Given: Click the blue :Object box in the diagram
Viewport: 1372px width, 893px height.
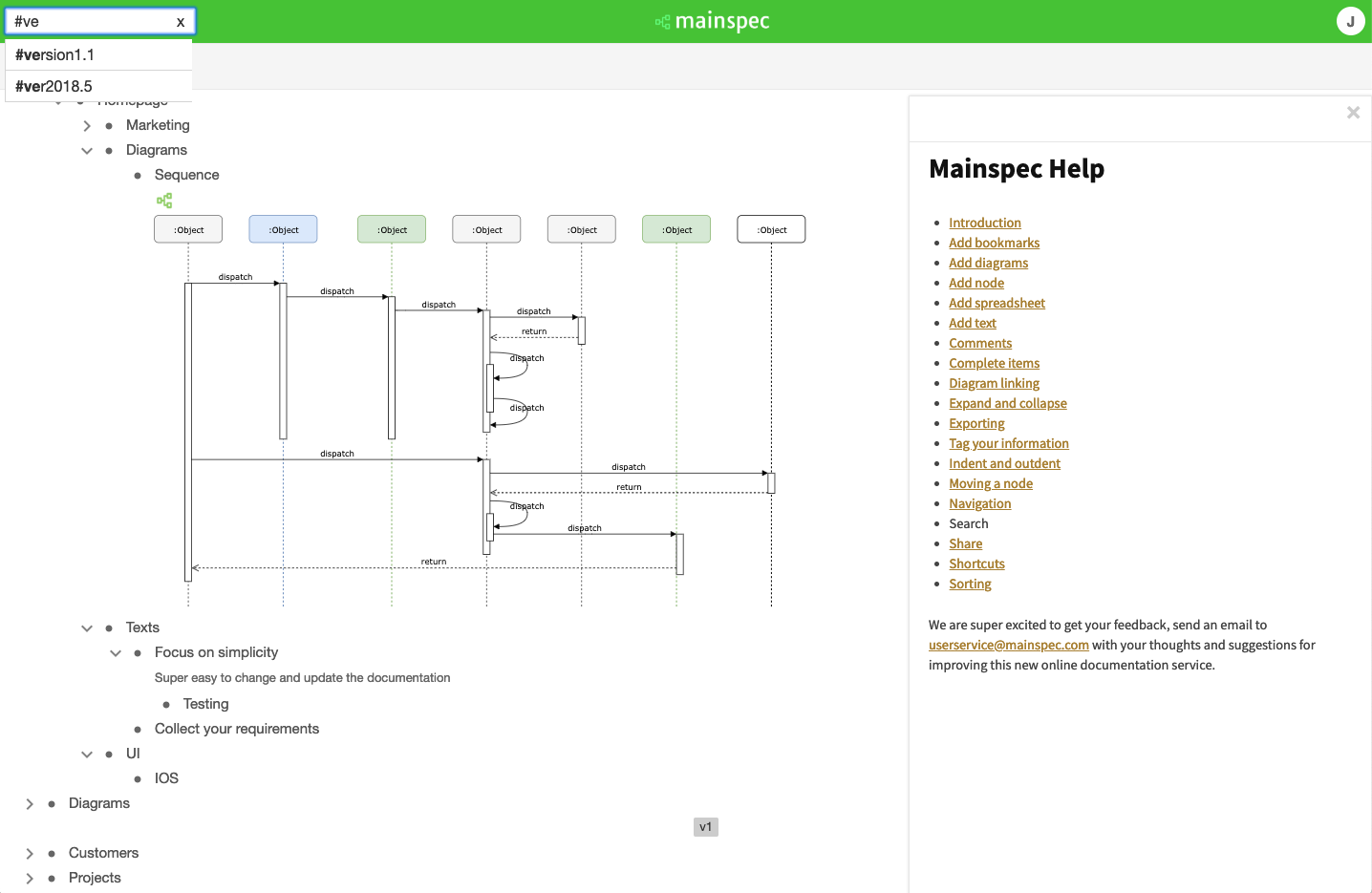Looking at the screenshot, I should 283,229.
